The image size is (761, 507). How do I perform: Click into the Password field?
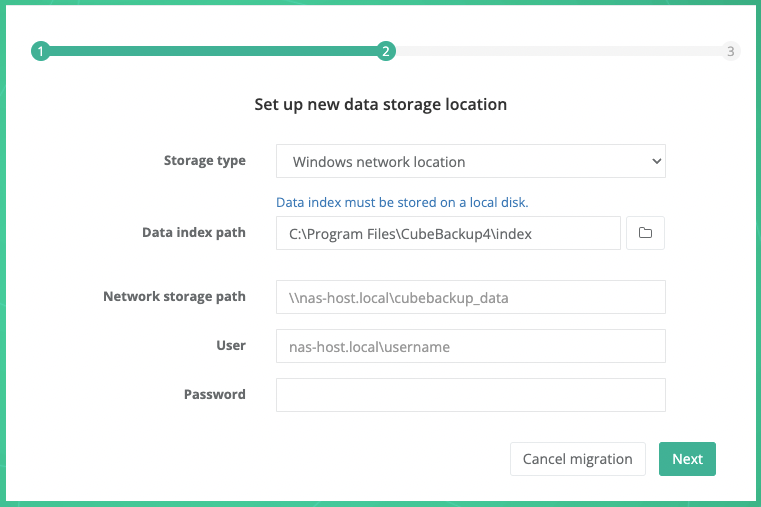pyautogui.click(x=470, y=395)
